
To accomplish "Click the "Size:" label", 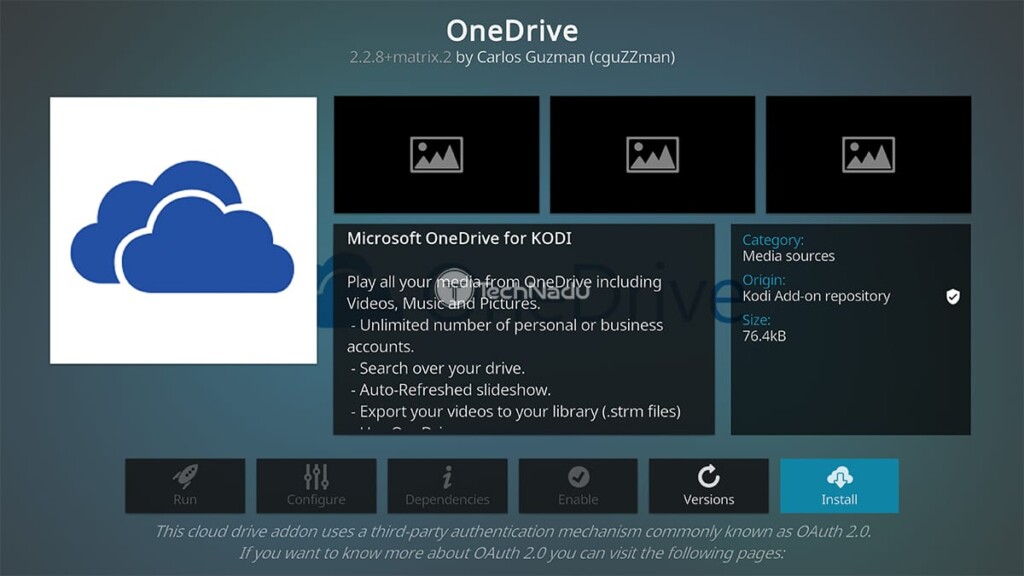I will pos(756,319).
